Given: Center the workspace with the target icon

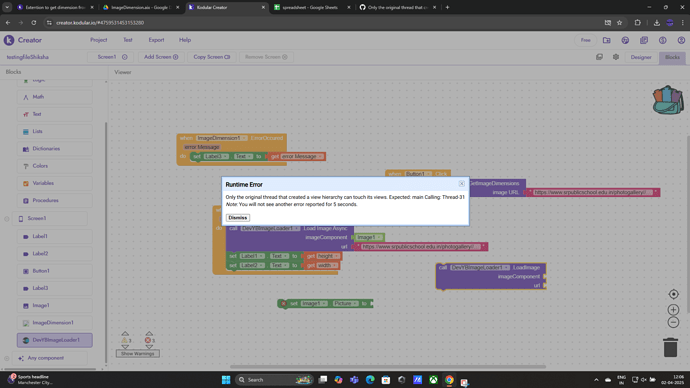Looking at the screenshot, I should click(673, 294).
